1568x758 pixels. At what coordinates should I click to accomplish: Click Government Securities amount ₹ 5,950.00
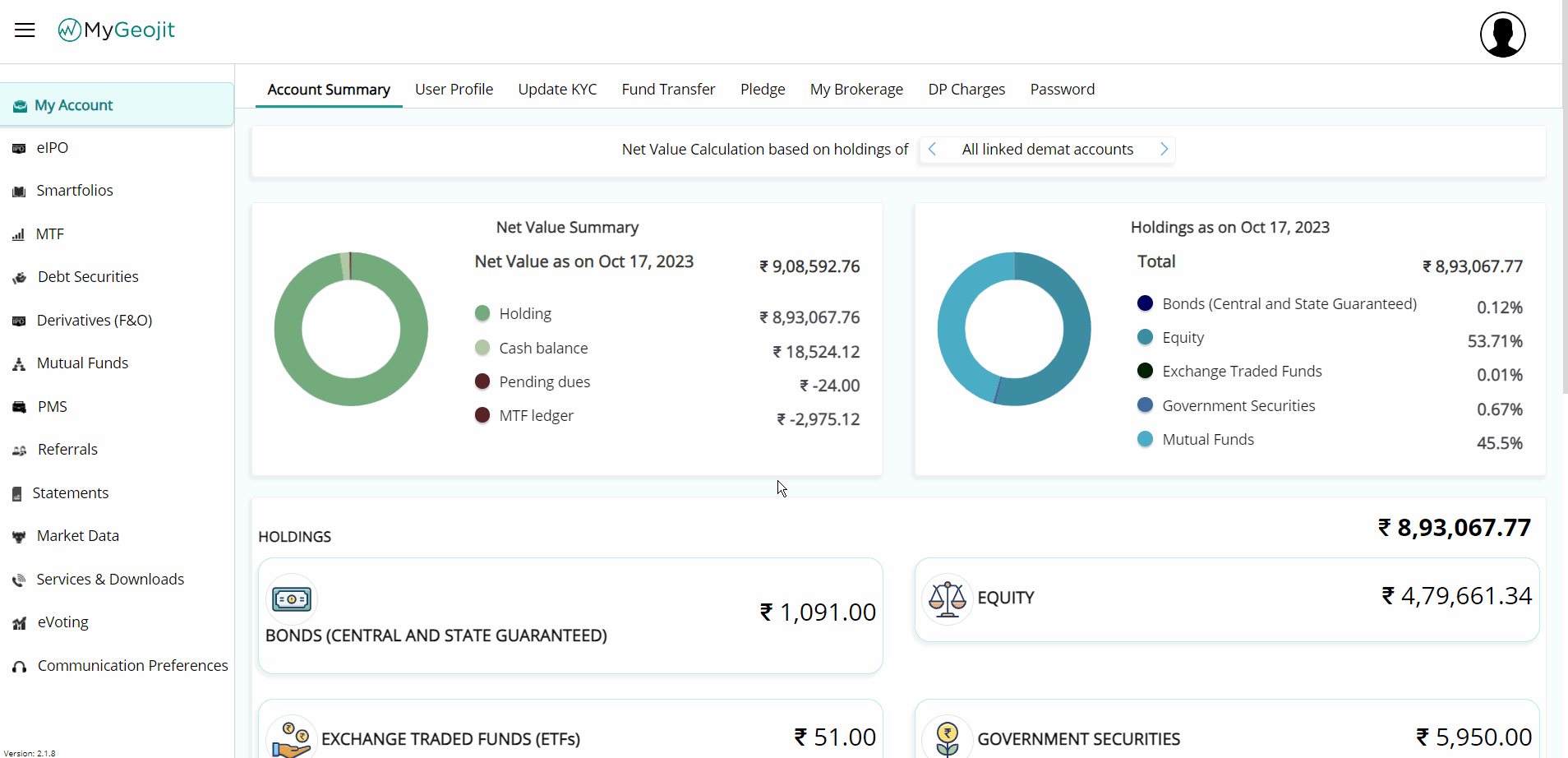(x=1474, y=737)
